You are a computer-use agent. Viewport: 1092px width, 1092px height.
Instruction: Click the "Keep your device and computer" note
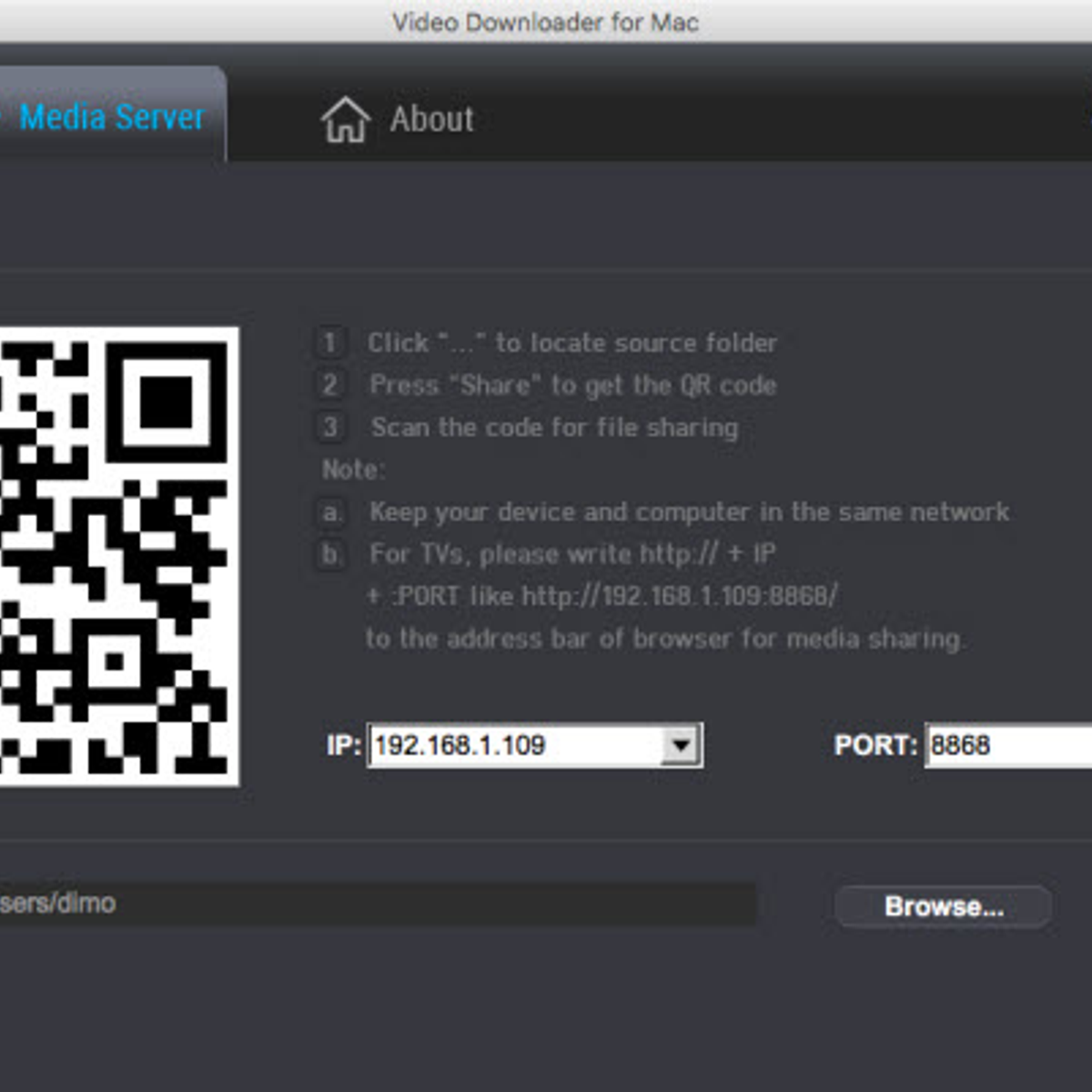689,511
